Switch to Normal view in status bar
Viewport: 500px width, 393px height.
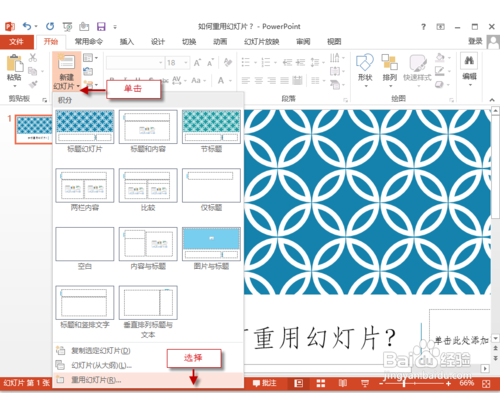(x=299, y=384)
